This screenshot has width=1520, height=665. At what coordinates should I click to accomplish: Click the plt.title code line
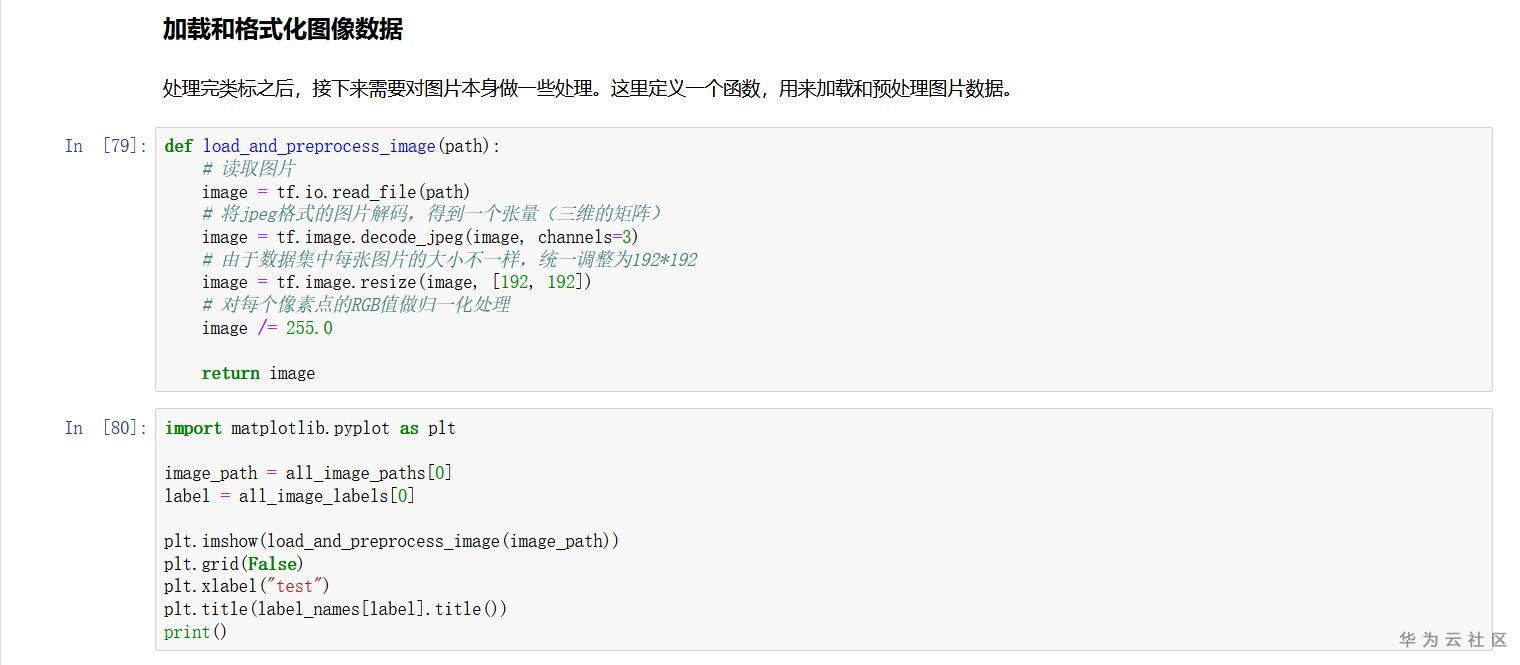point(336,609)
